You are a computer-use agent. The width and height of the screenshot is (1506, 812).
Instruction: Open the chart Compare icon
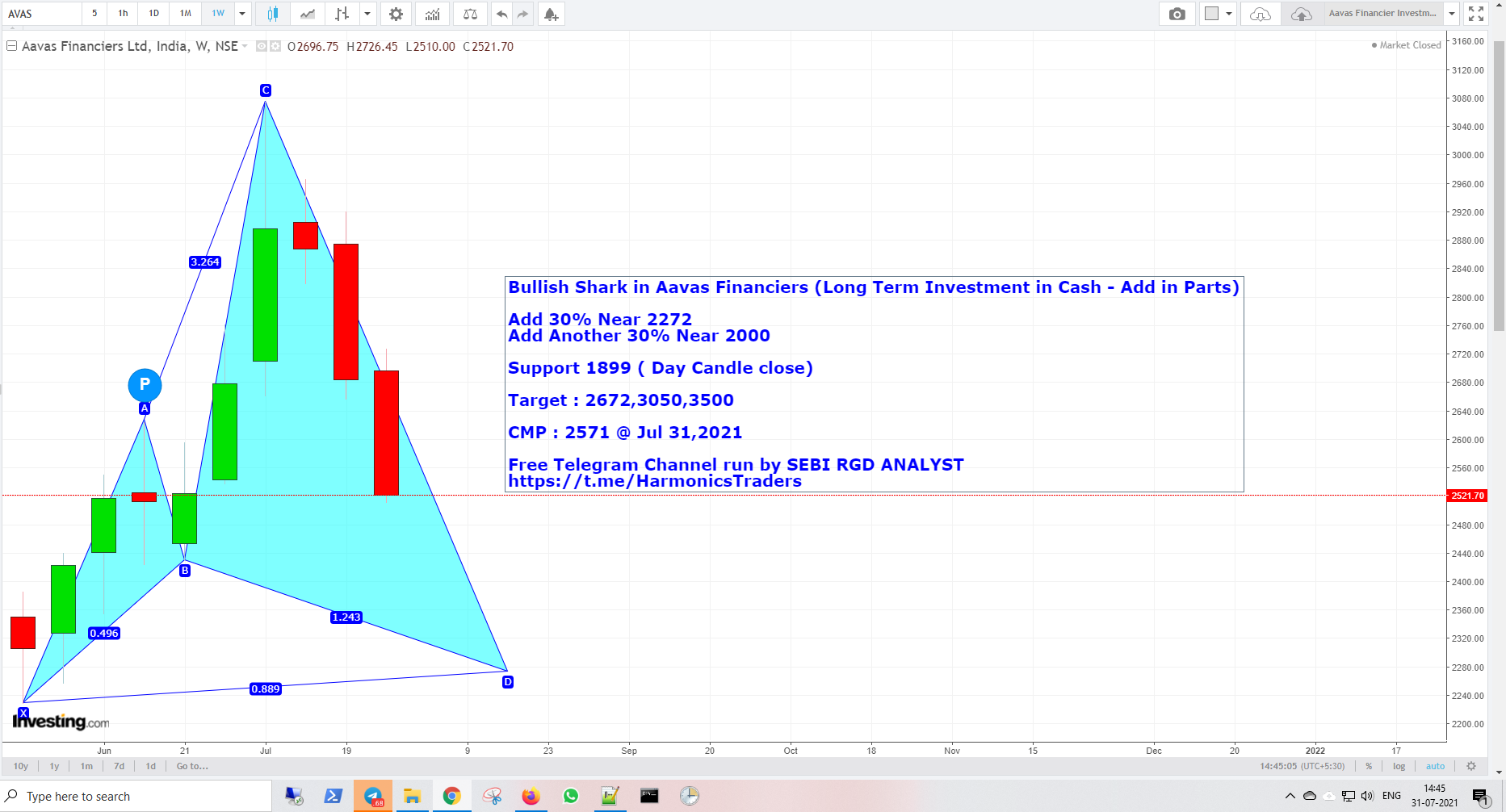coord(469,14)
